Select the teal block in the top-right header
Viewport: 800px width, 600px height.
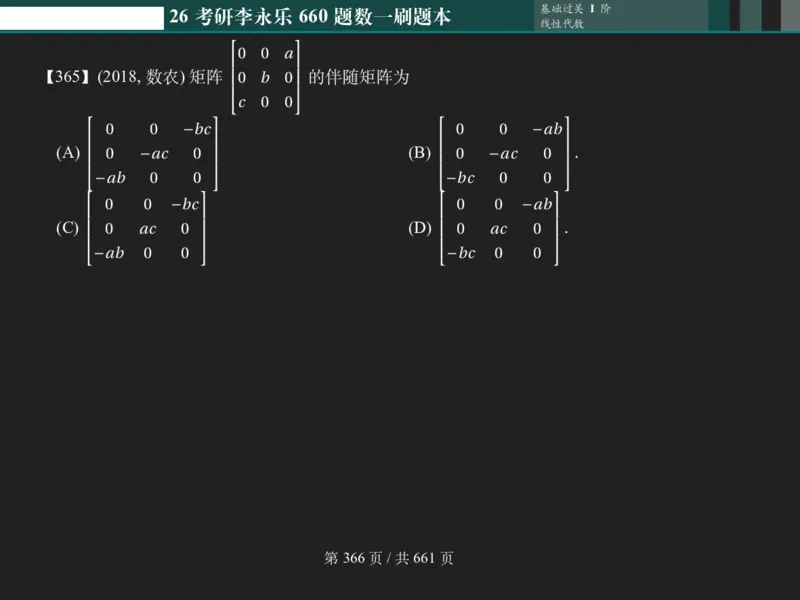pos(718,14)
